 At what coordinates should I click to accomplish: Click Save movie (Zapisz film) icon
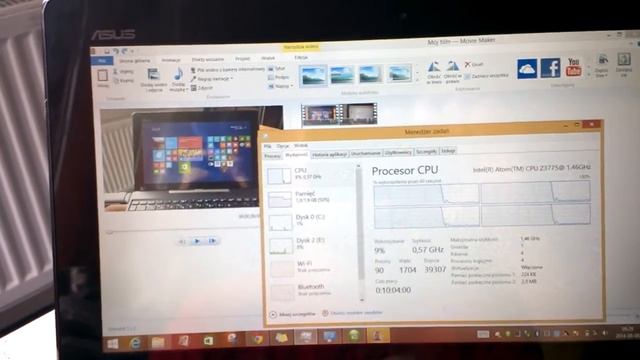point(602,60)
